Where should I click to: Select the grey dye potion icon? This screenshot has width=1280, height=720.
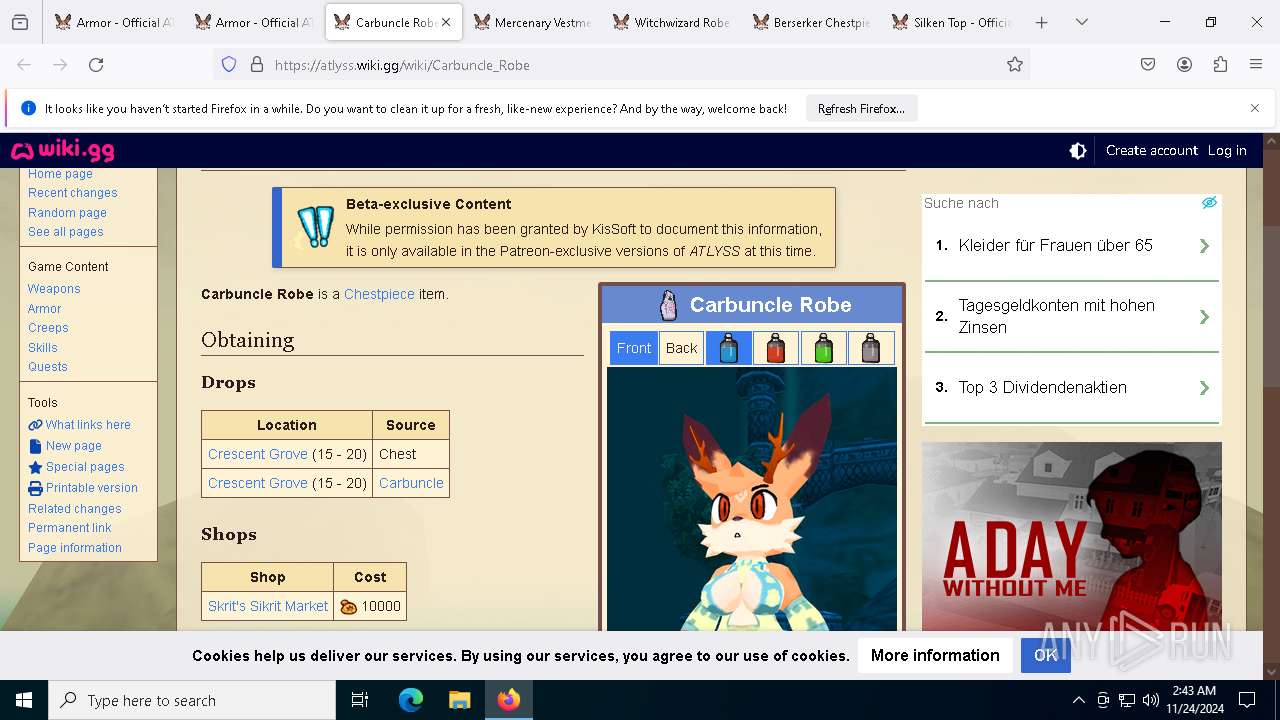click(x=871, y=348)
